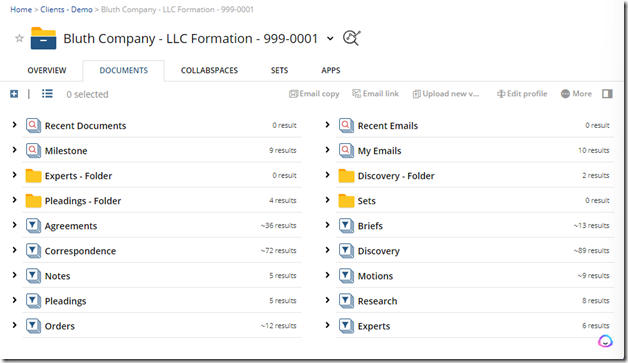
Task: Expand the Correspondence row
Action: click(14, 250)
